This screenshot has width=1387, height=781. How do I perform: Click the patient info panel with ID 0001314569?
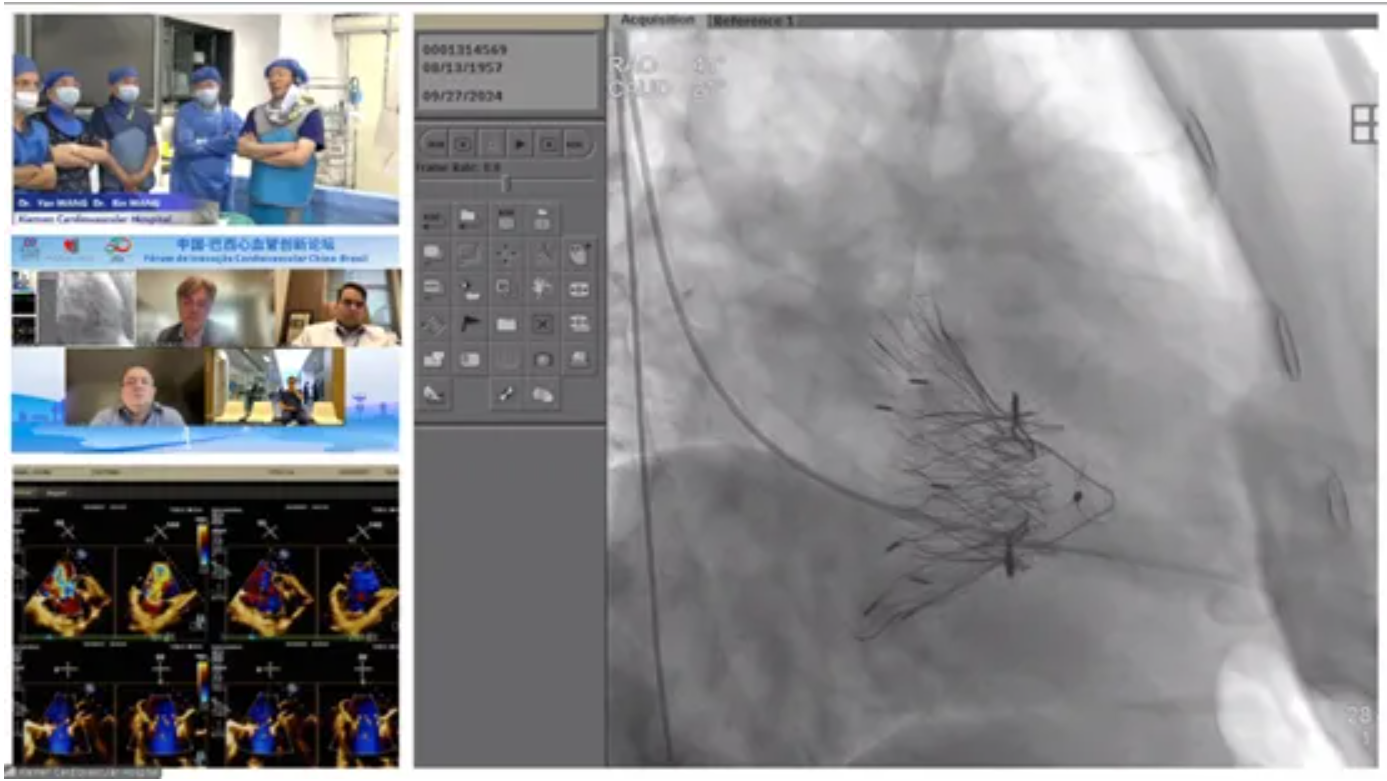click(x=509, y=72)
